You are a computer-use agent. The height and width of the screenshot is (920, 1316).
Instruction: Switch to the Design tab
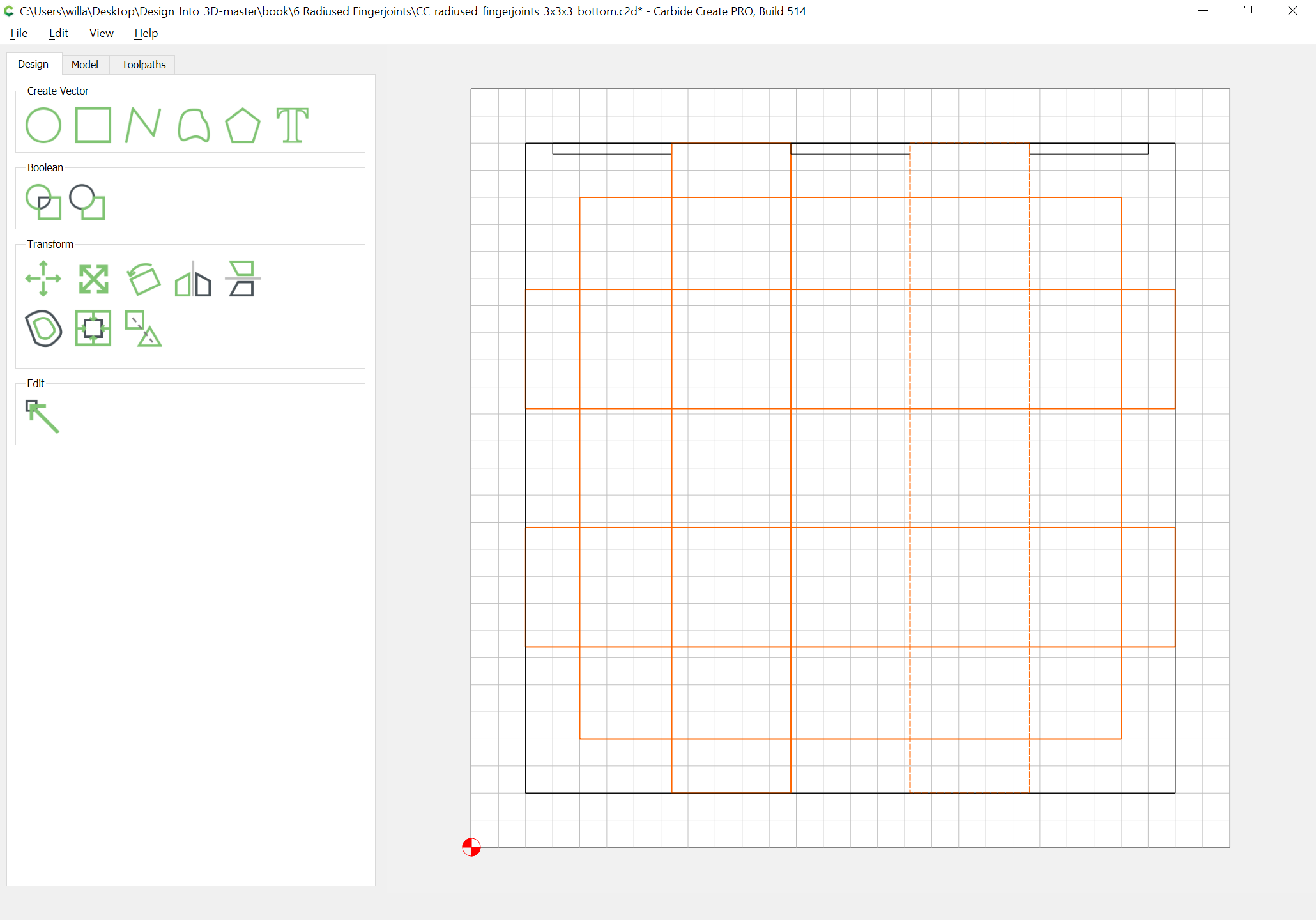(33, 64)
